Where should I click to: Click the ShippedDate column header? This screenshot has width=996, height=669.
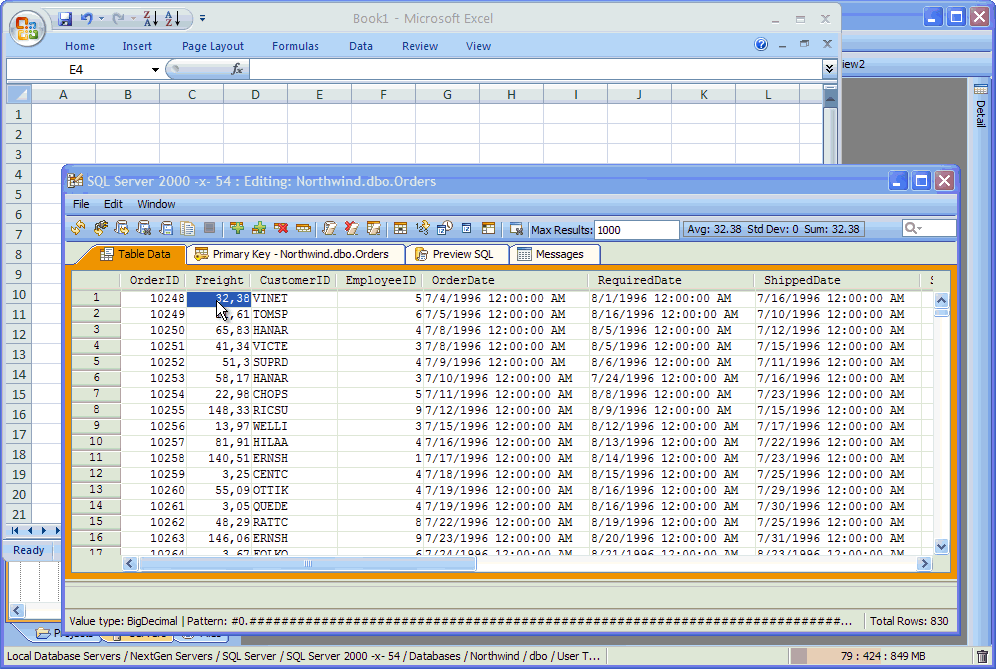pyautogui.click(x=837, y=280)
